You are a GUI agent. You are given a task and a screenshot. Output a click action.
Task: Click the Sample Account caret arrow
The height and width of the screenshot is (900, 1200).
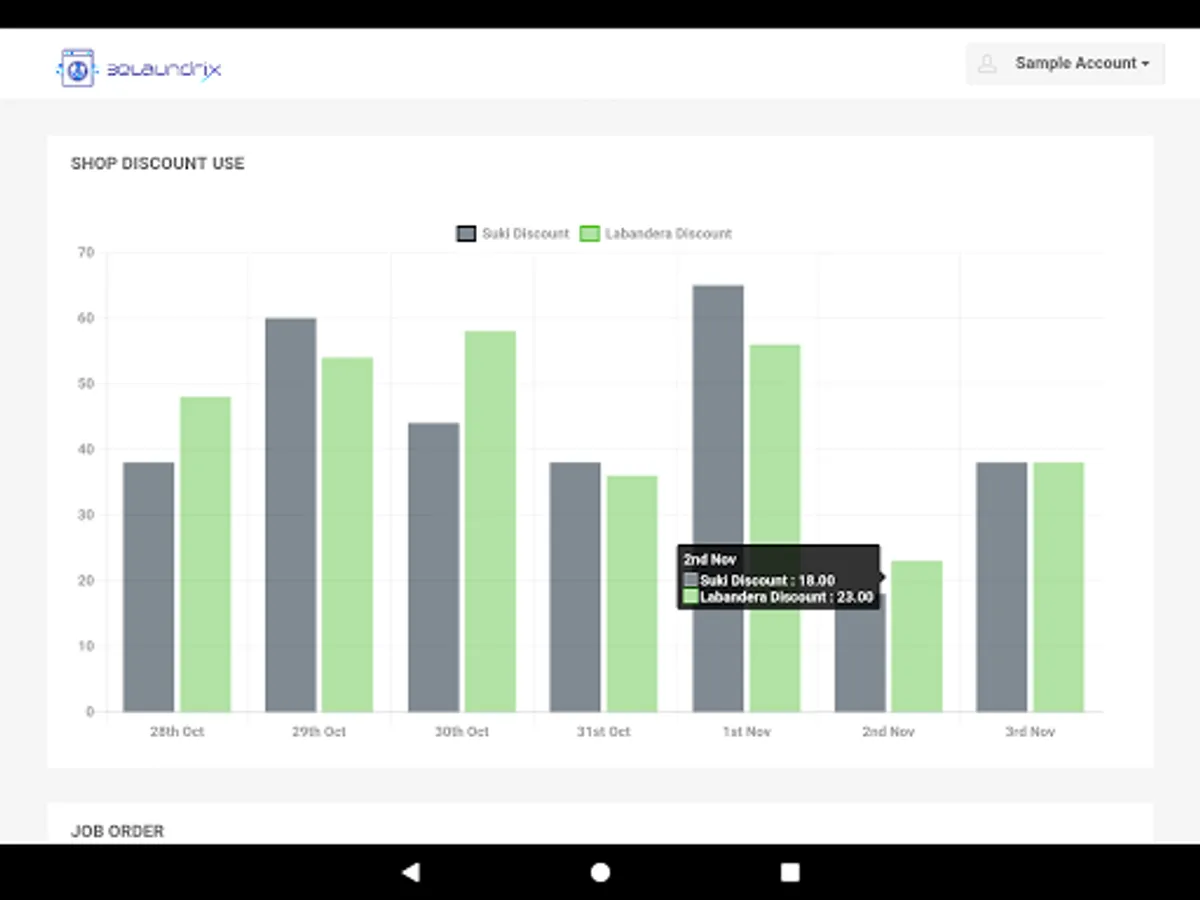click(x=1145, y=64)
